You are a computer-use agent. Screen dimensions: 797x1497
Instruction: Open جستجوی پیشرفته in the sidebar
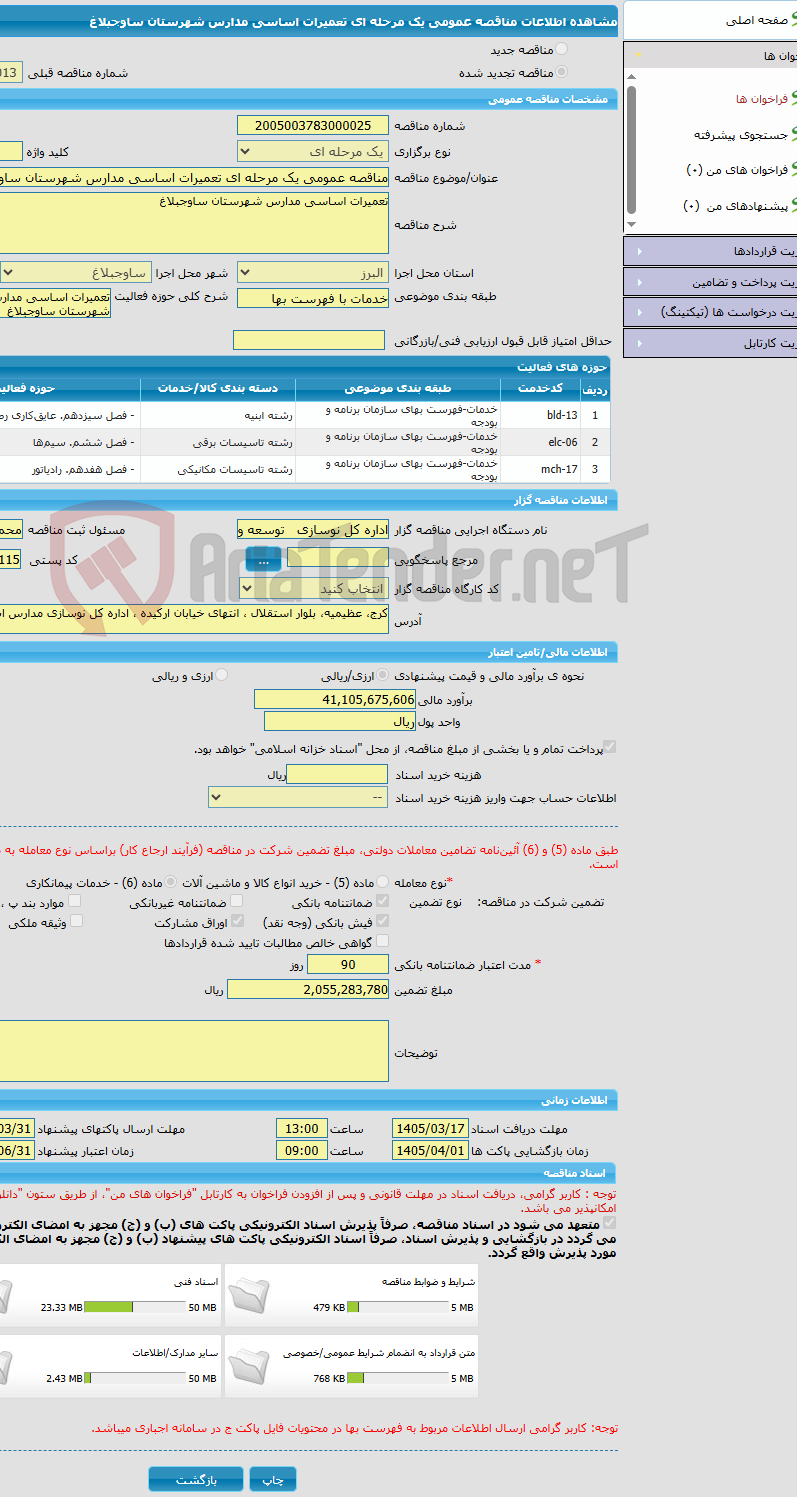click(741, 134)
